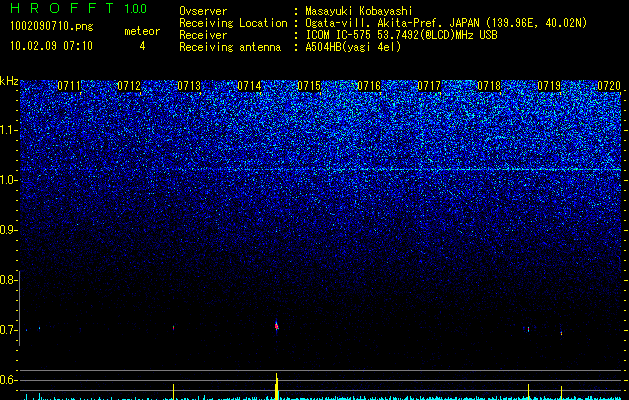Click the tallest yellow power spike
The height and width of the screenshot is (400, 629).
(x=276, y=386)
